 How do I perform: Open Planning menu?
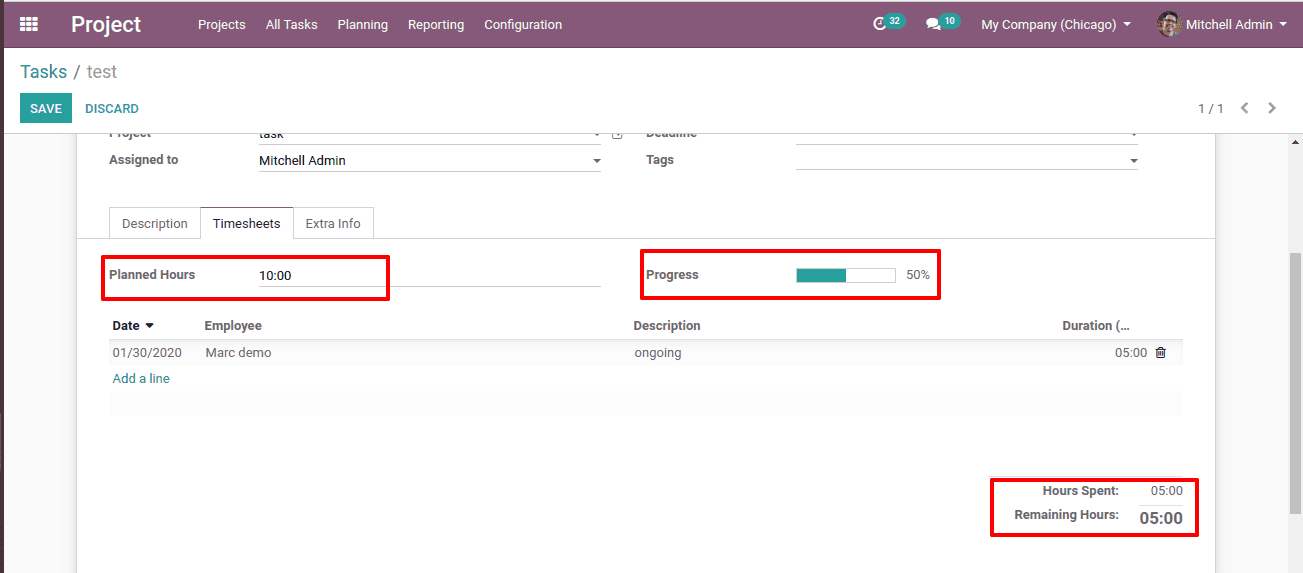(363, 24)
